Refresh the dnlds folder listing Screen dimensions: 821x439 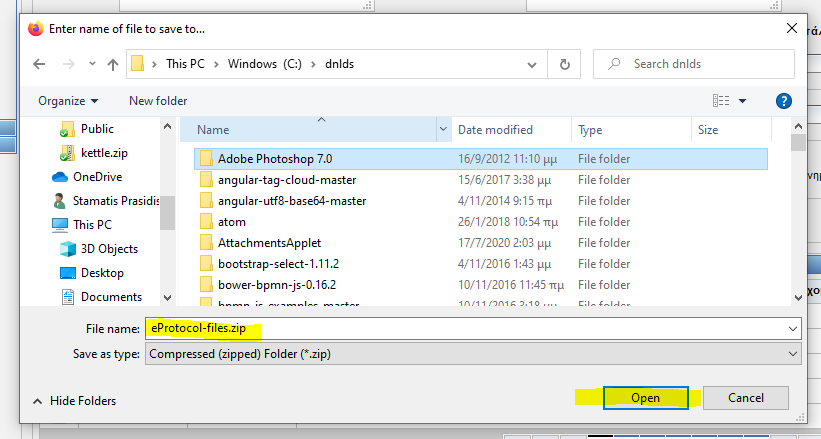pyautogui.click(x=565, y=64)
